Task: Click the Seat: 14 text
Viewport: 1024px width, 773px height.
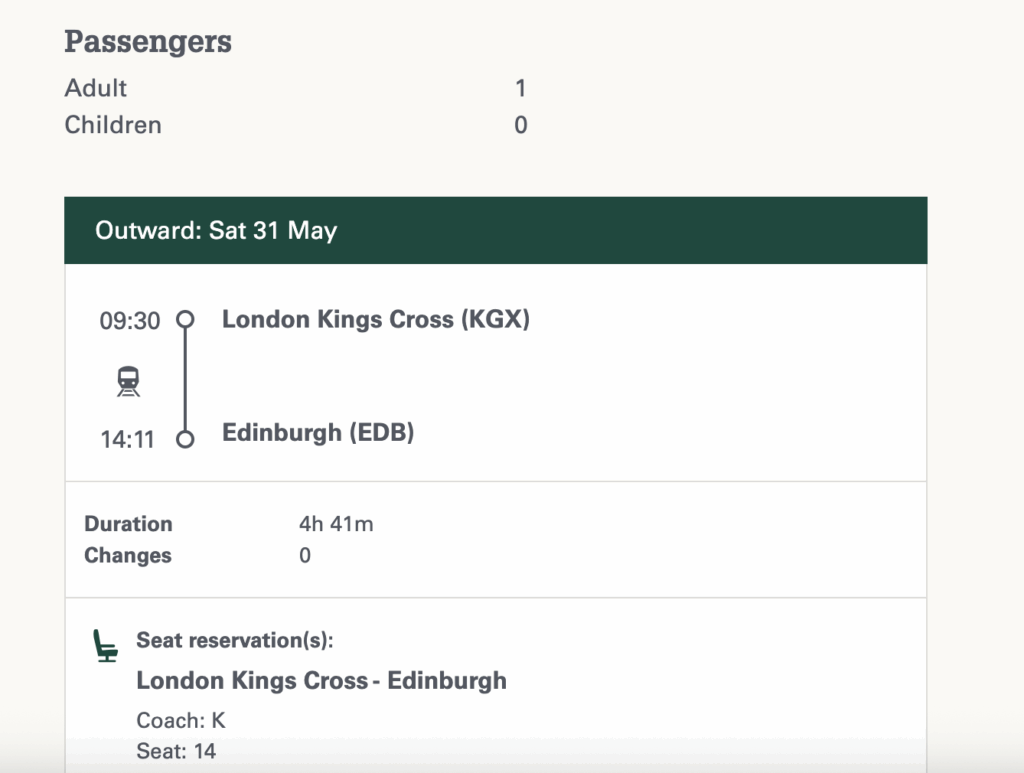Action: 176,751
